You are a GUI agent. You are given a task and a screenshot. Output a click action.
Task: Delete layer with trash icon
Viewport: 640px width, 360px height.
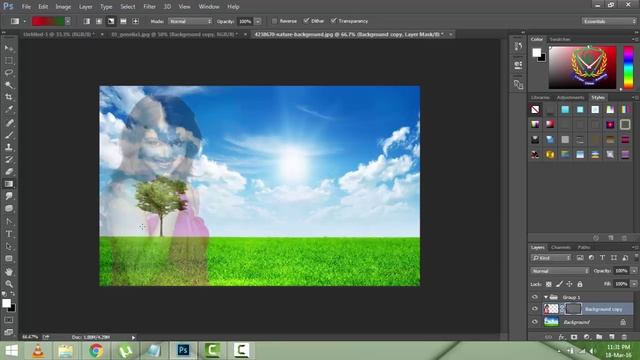pos(624,337)
